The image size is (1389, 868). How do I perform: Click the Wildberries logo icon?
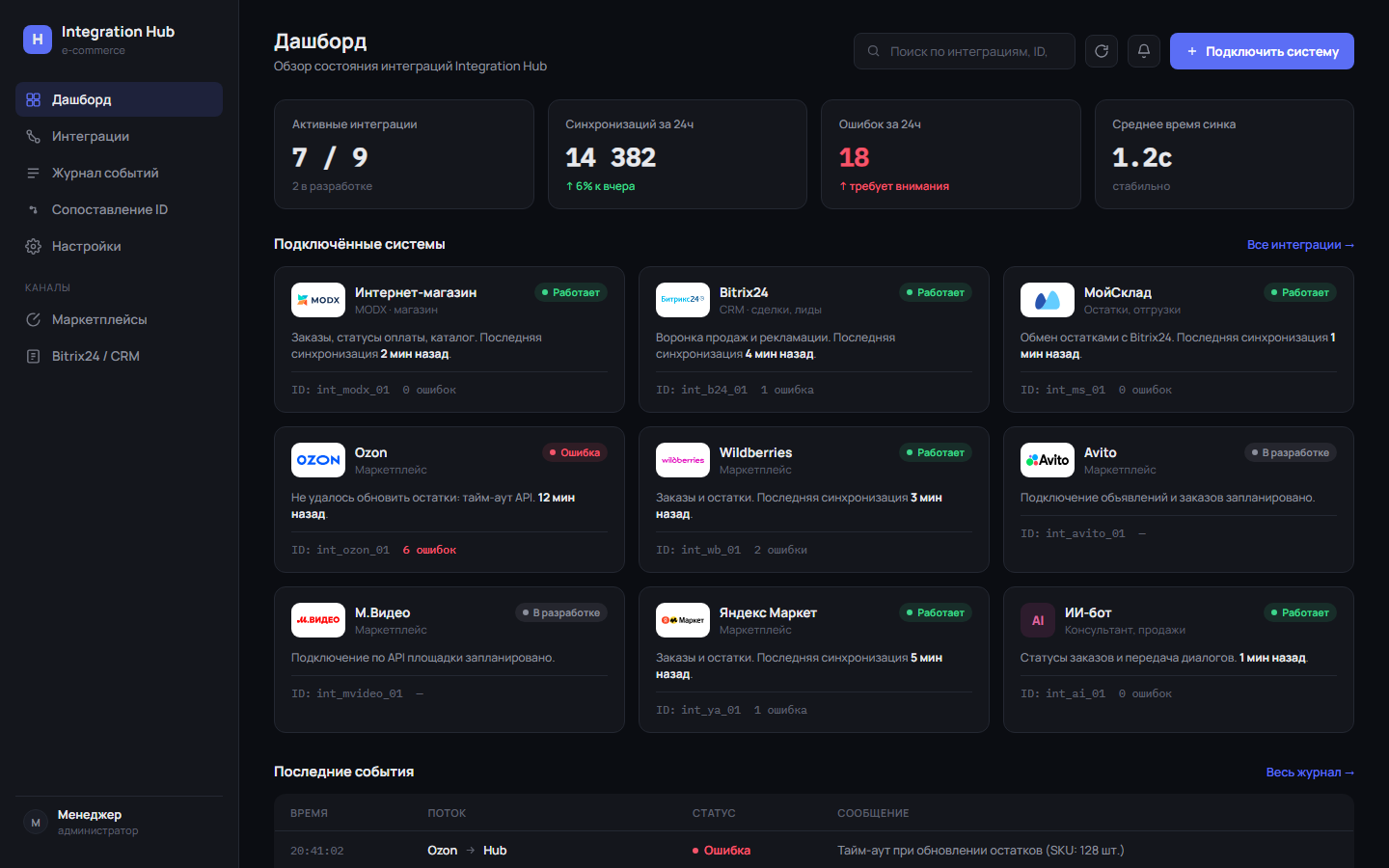683,460
